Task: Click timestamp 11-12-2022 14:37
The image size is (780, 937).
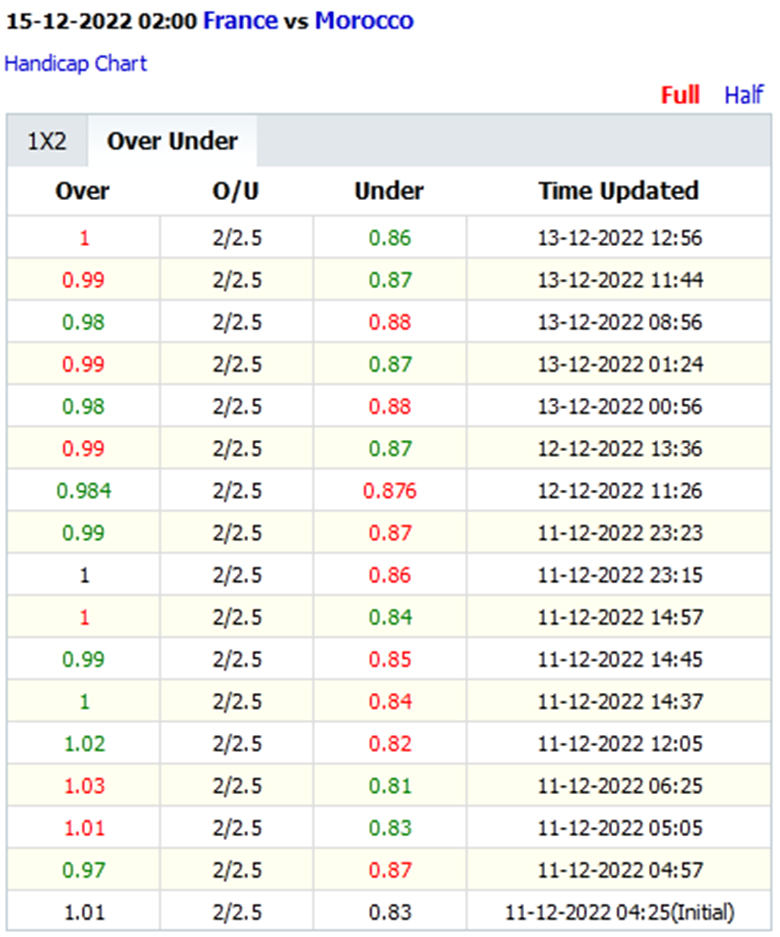Action: tap(620, 701)
